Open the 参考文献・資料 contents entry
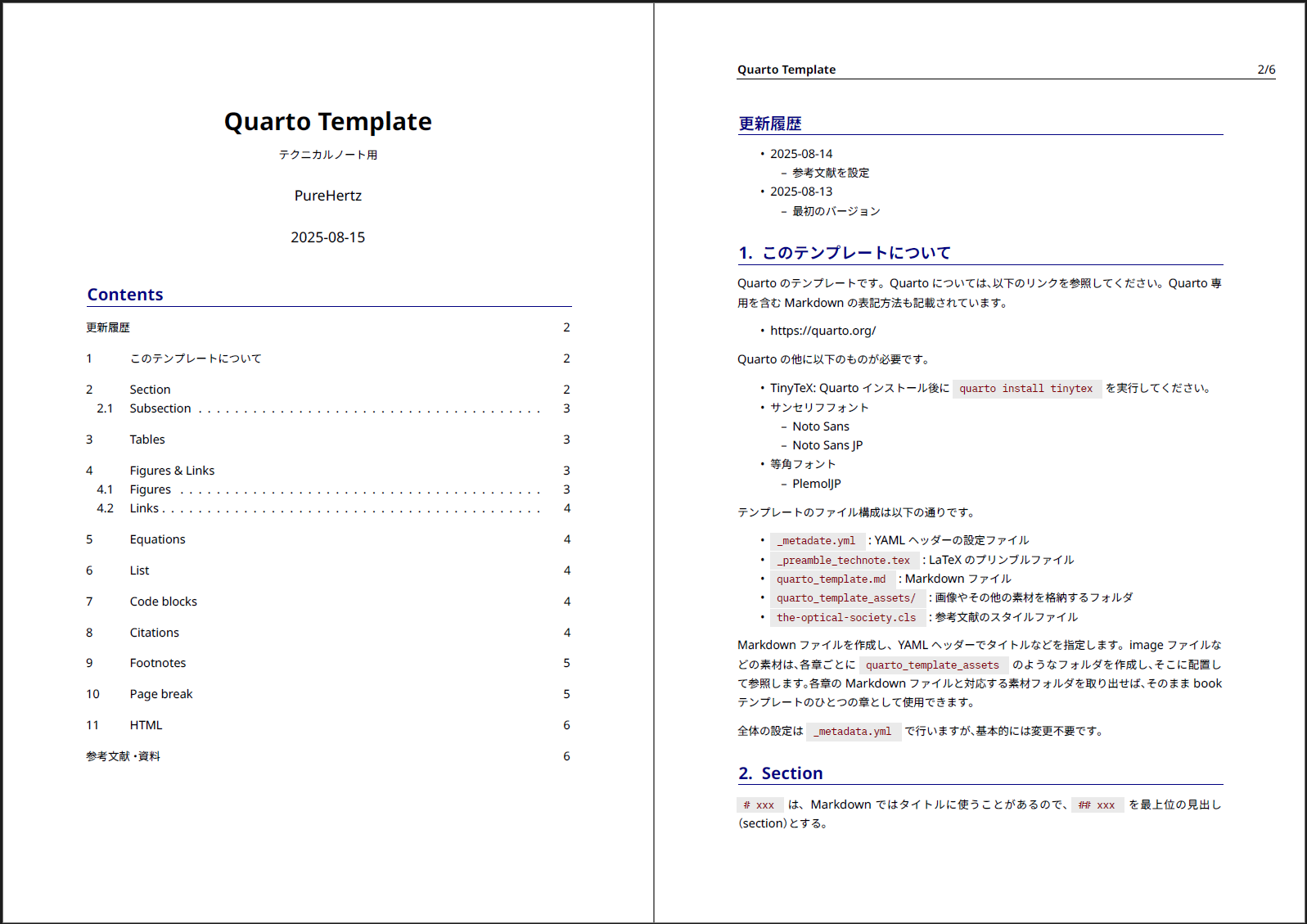This screenshot has height=924, width=1307. click(124, 756)
